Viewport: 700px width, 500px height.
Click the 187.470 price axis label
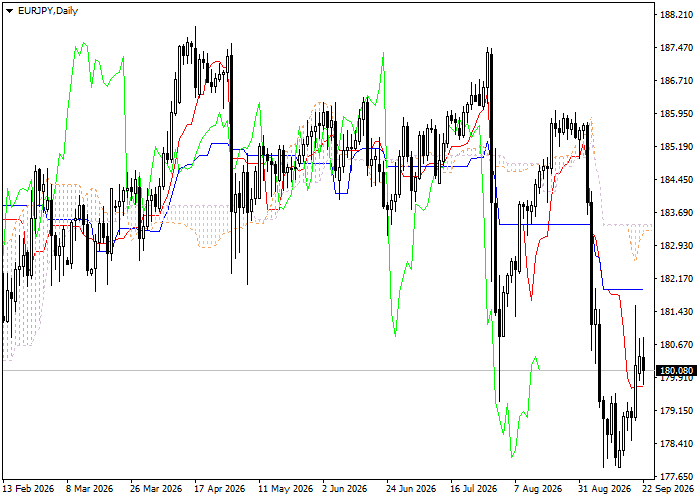pyautogui.click(x=676, y=48)
